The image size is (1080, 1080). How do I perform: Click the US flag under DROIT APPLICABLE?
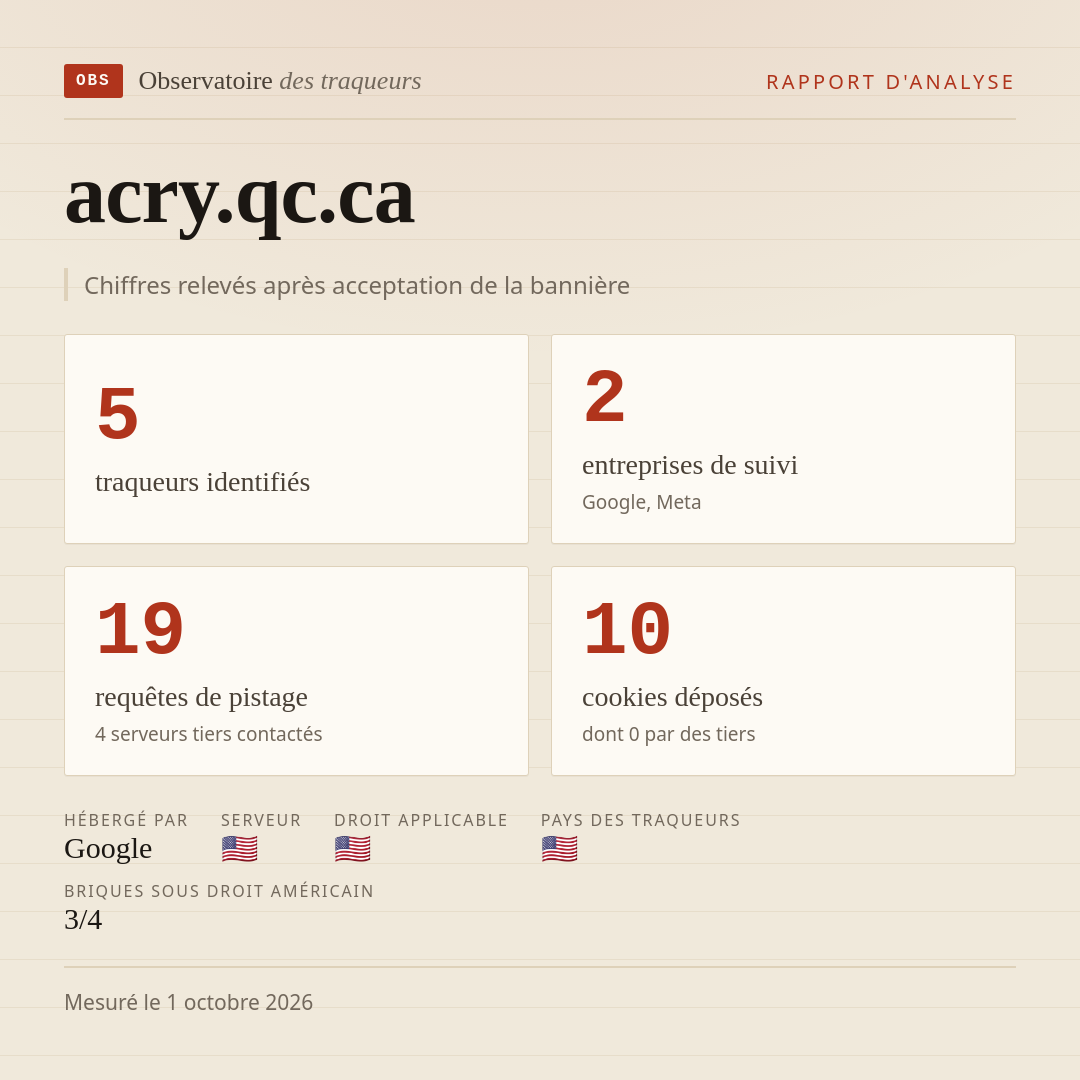point(353,849)
